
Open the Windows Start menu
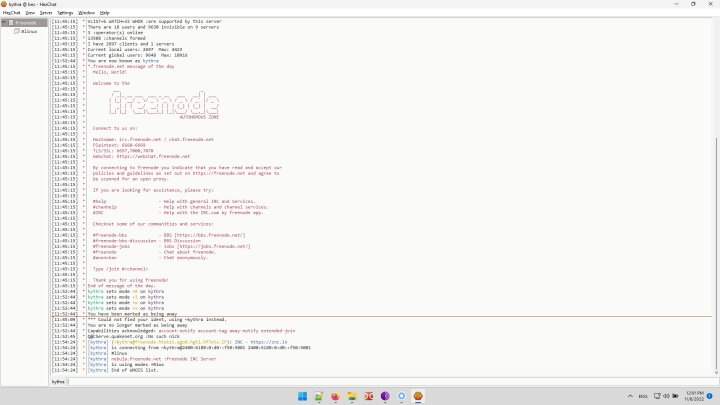(302, 396)
